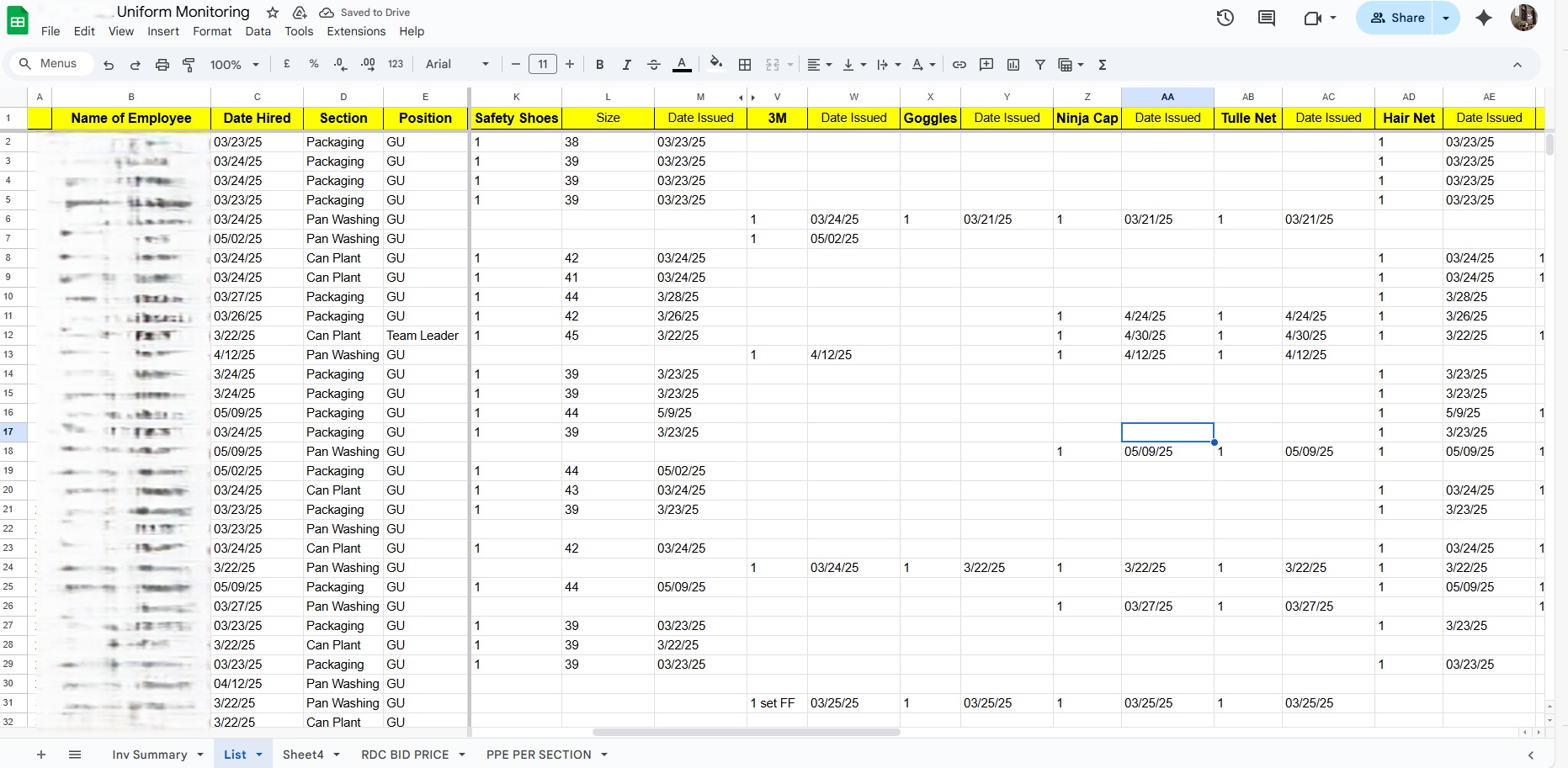
Task: Click the font size input field
Action: [543, 64]
